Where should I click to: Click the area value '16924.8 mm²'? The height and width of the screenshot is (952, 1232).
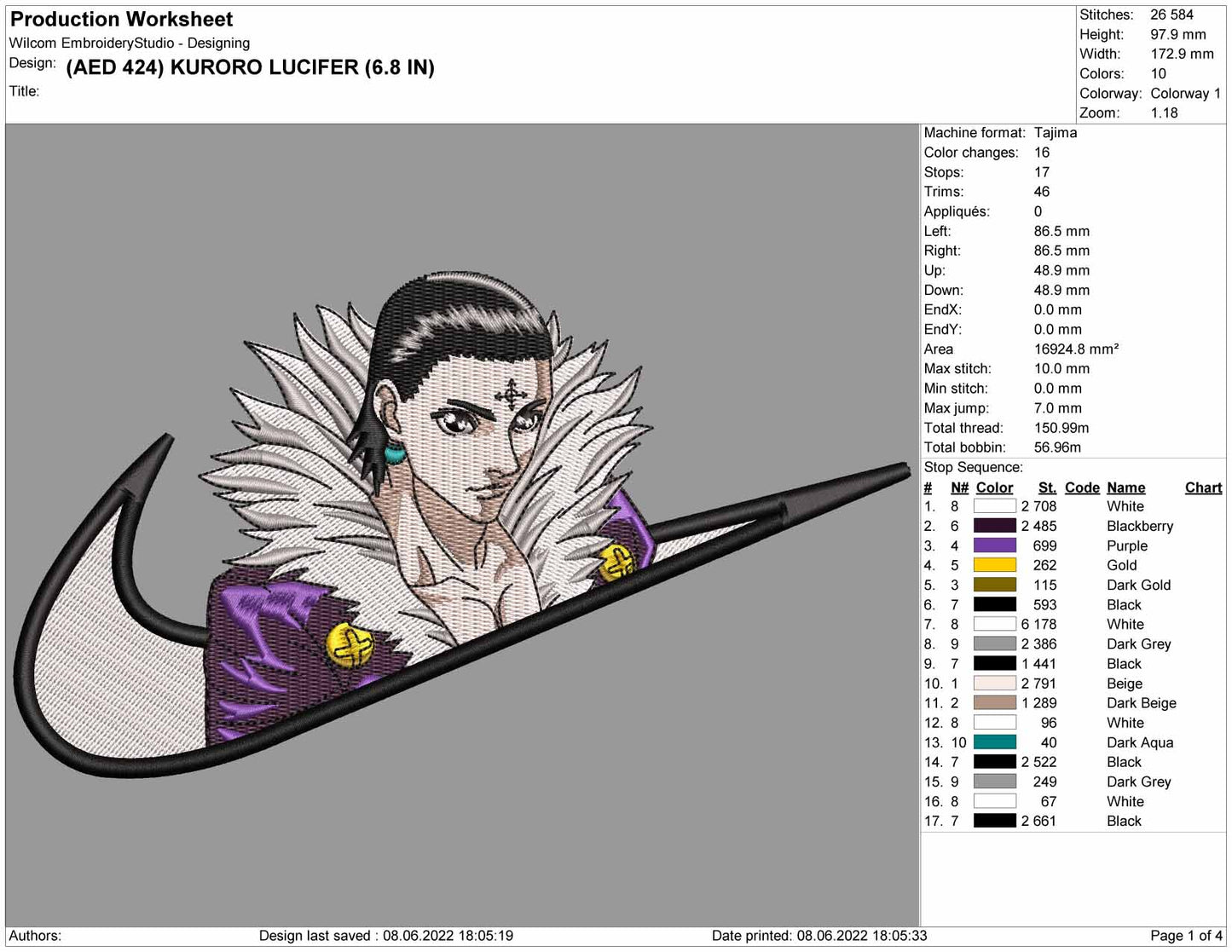(1076, 349)
